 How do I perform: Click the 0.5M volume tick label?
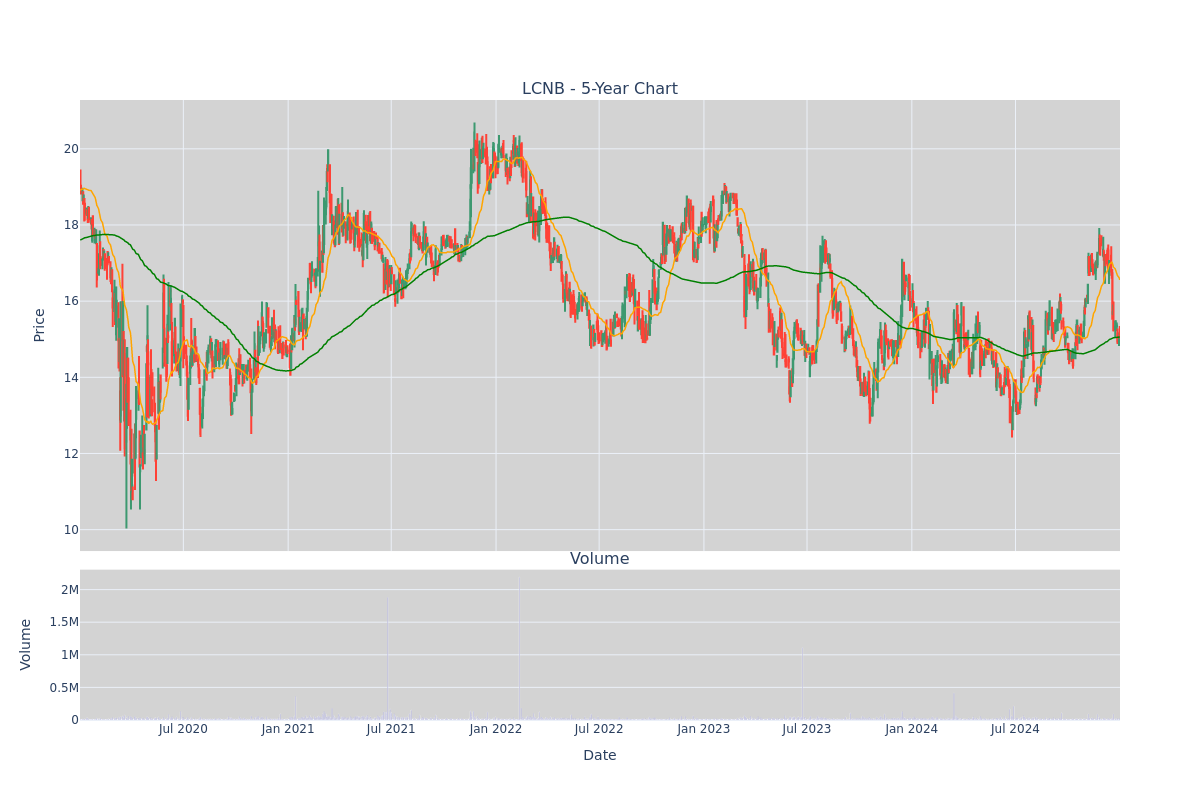coord(63,688)
